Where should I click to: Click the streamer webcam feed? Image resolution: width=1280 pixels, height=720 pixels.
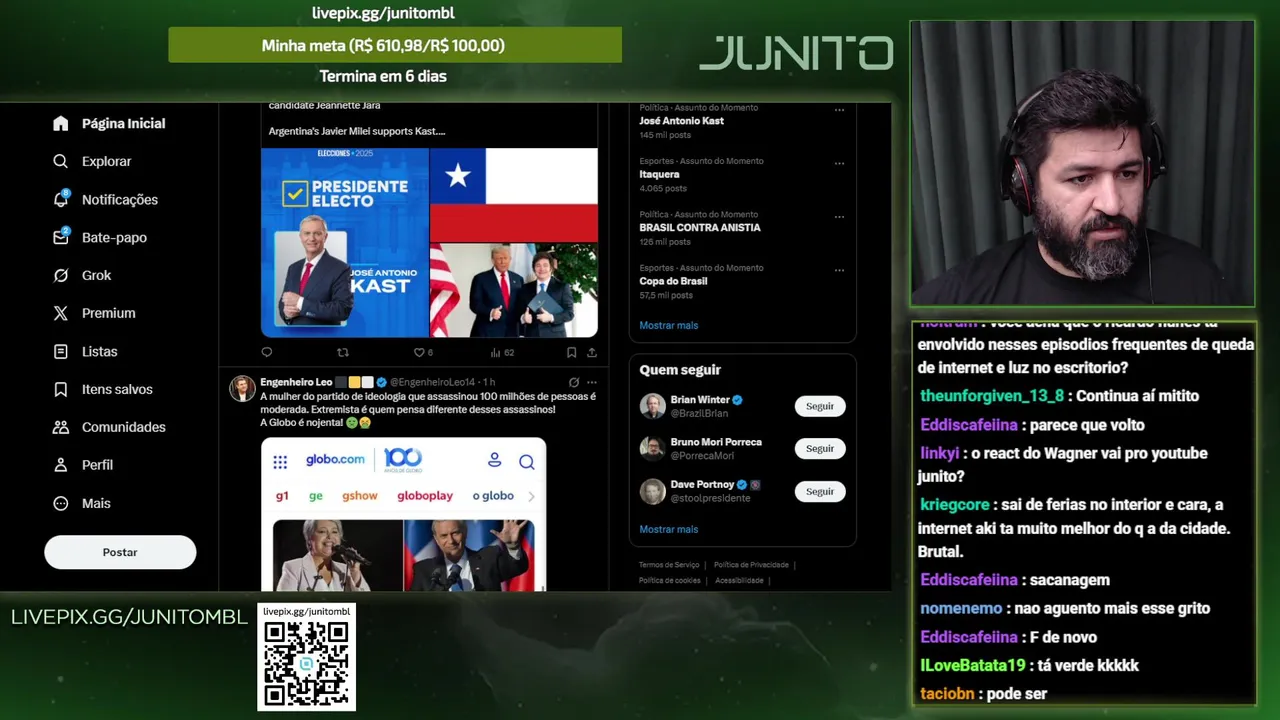1082,163
